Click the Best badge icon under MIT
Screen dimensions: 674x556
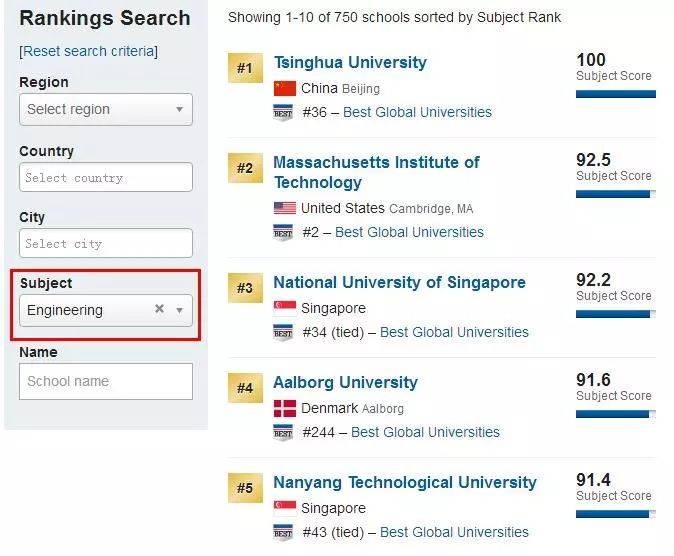pyautogui.click(x=283, y=232)
